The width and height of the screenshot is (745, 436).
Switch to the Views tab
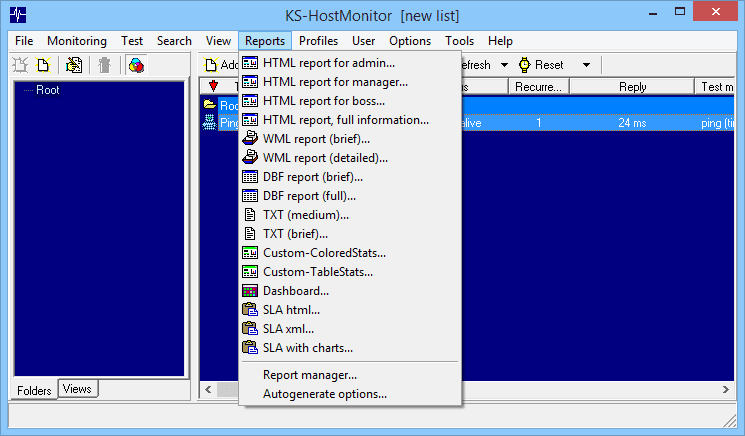[77, 389]
